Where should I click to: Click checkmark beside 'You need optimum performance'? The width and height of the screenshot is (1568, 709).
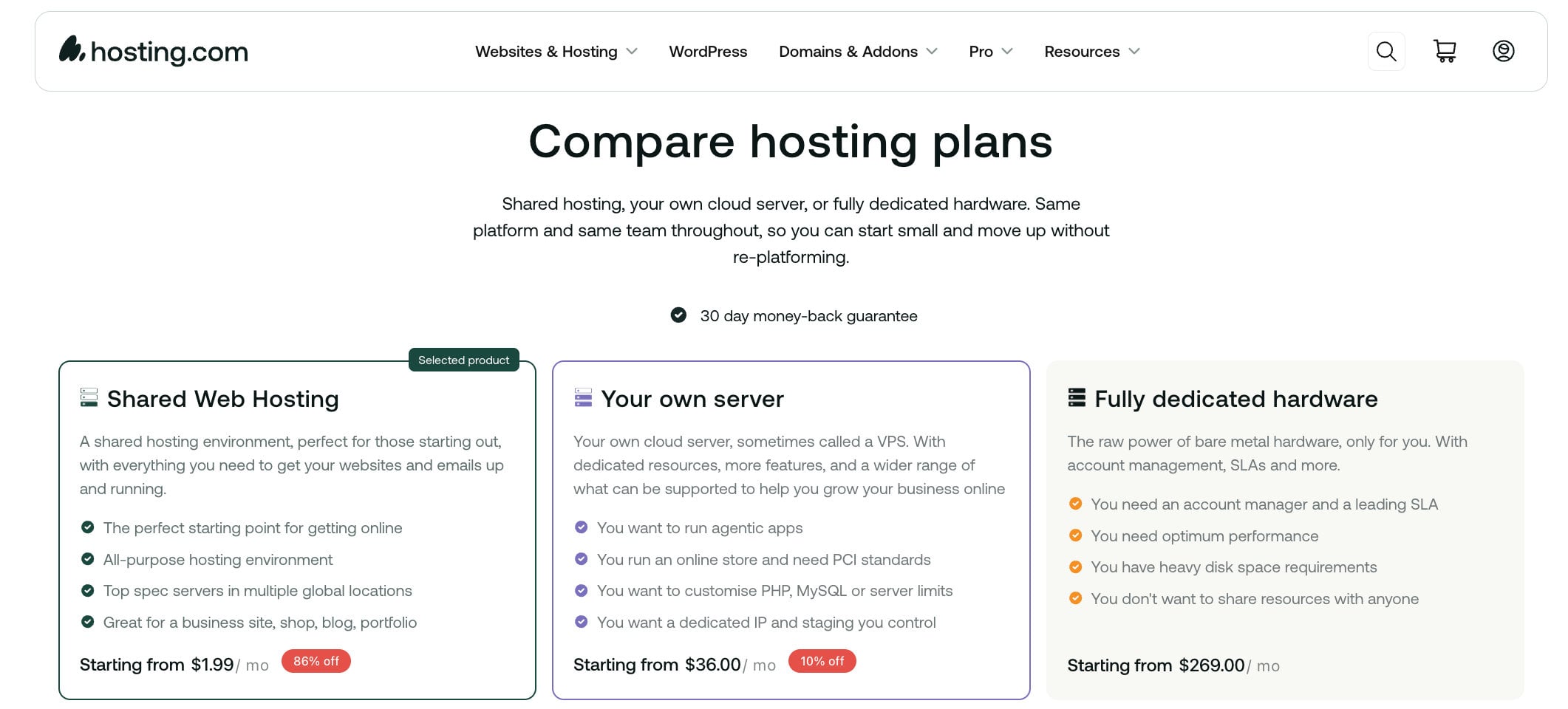click(x=1075, y=535)
